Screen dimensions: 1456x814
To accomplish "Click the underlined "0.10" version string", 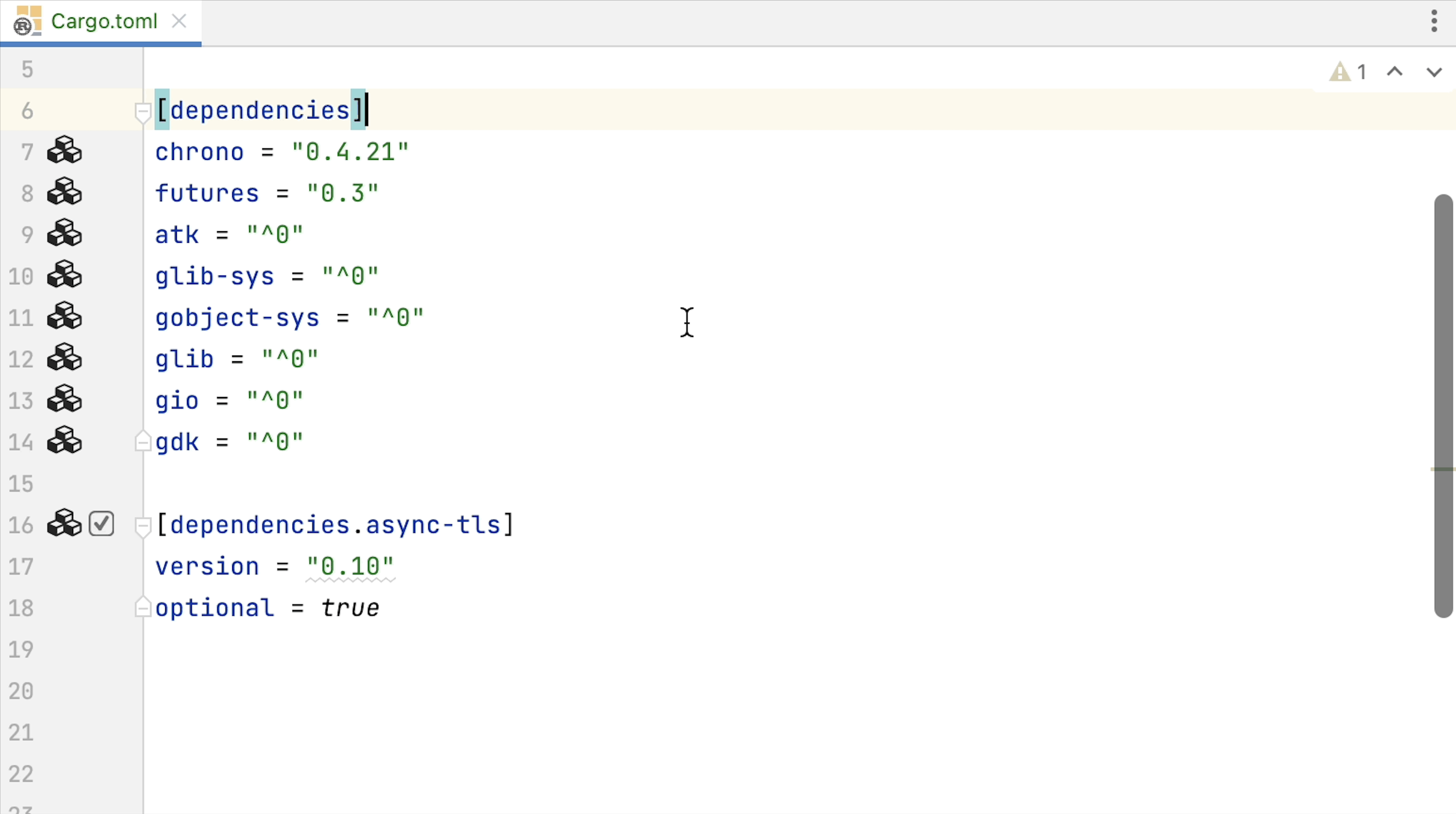I will (x=350, y=566).
